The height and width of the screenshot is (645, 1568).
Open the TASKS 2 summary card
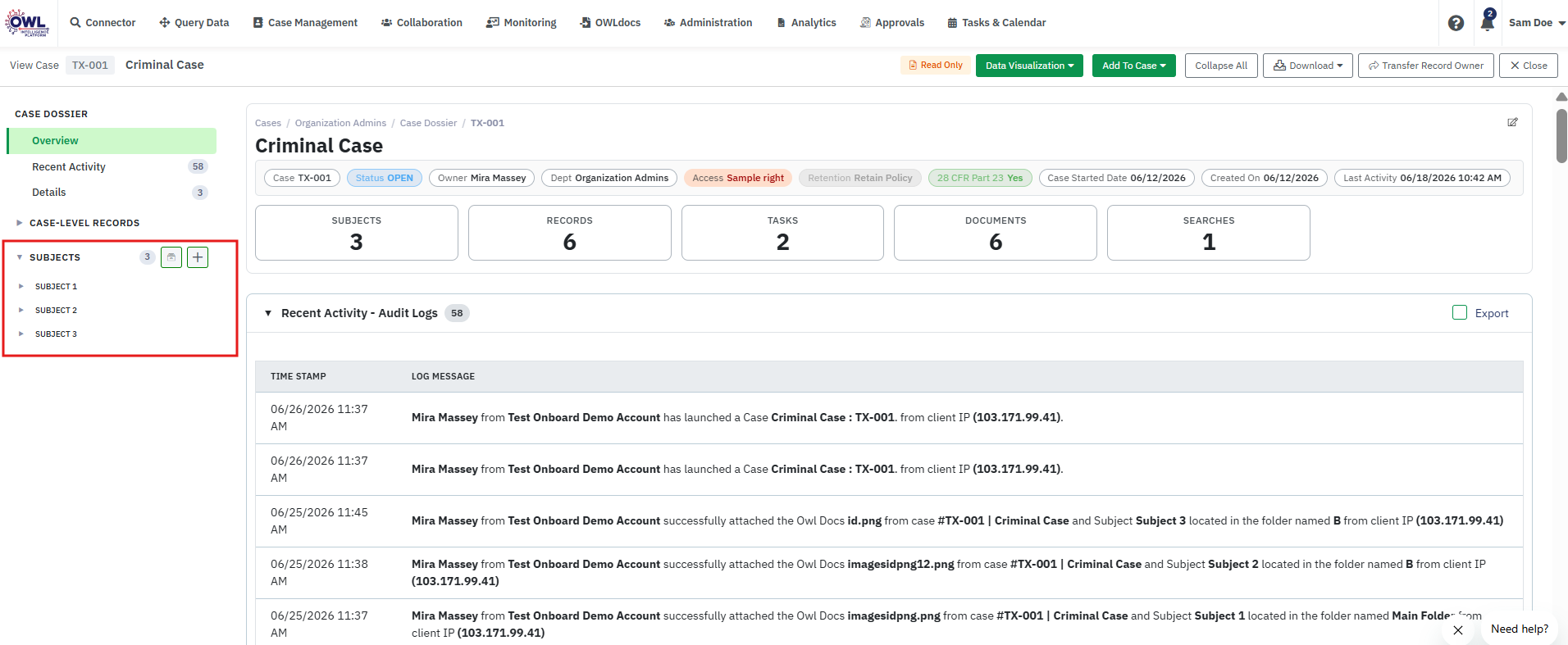pos(782,233)
